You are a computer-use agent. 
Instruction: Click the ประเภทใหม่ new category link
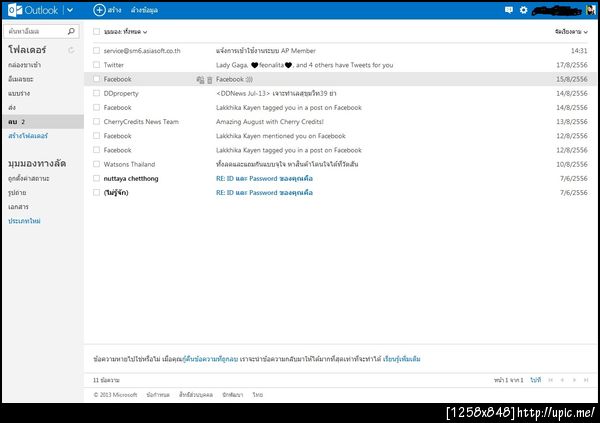[x=24, y=221]
